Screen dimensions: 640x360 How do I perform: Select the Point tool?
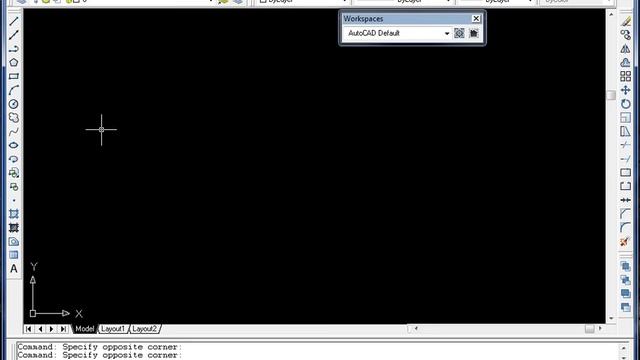13,200
